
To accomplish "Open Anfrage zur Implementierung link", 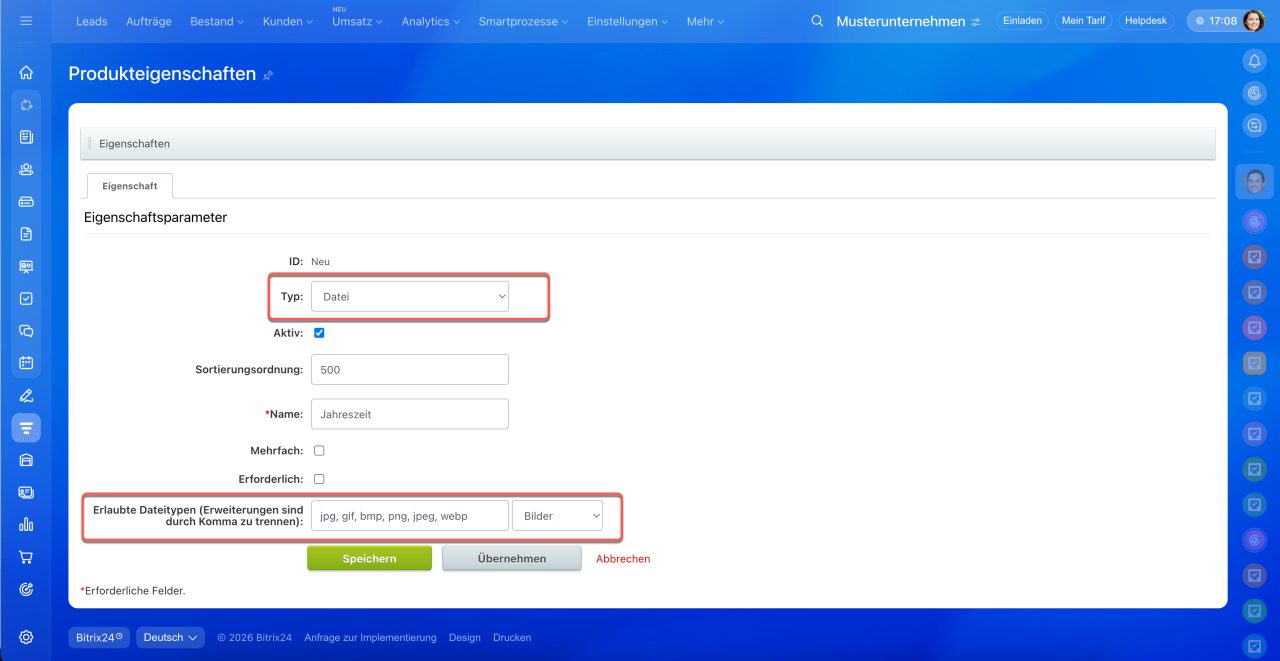I will coord(370,637).
